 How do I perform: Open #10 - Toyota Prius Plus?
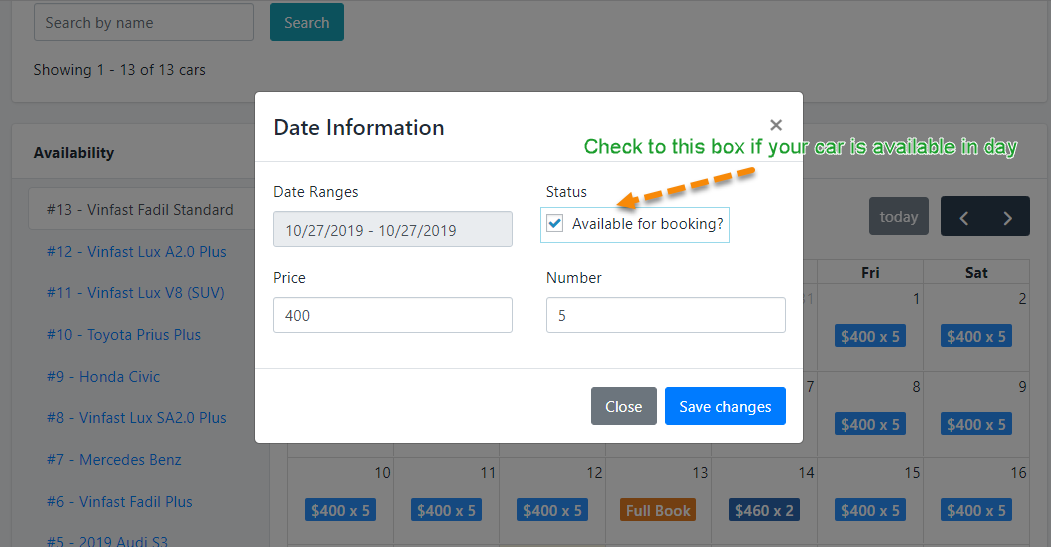click(124, 335)
